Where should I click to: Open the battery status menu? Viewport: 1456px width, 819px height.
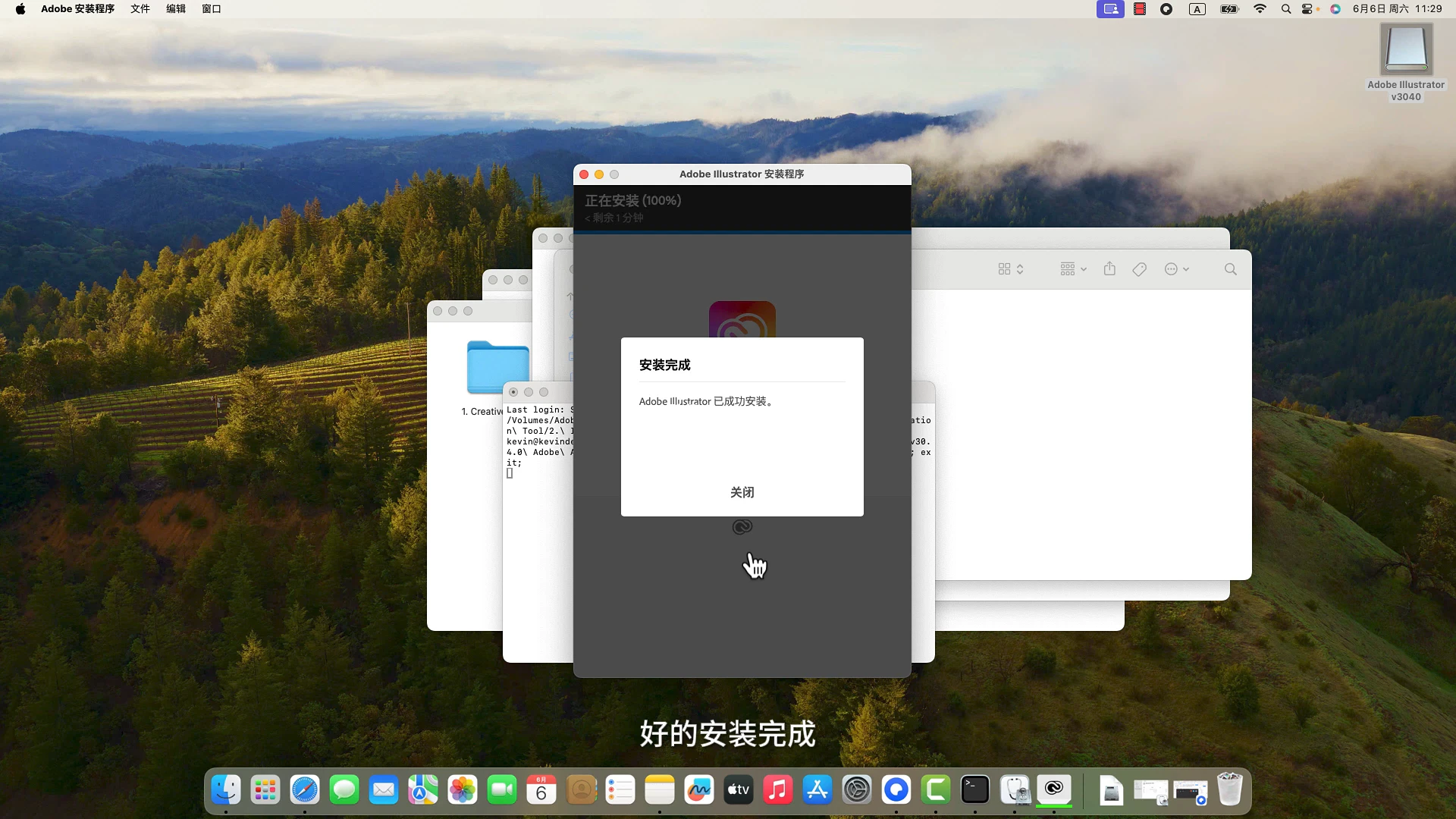tap(1229, 9)
